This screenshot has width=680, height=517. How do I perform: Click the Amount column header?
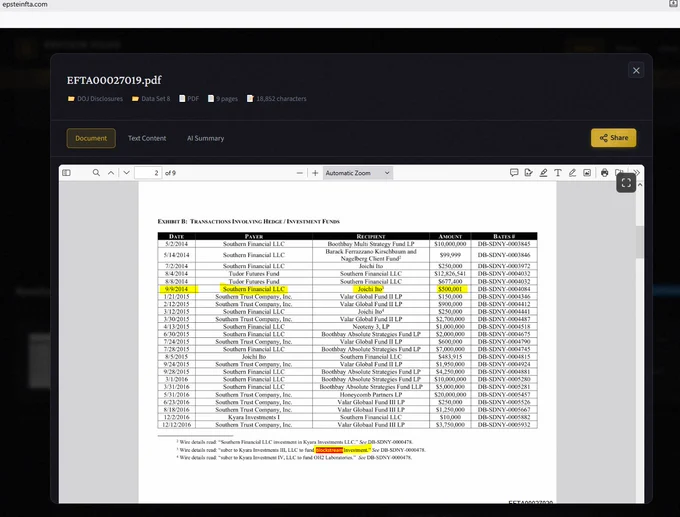tap(450, 236)
